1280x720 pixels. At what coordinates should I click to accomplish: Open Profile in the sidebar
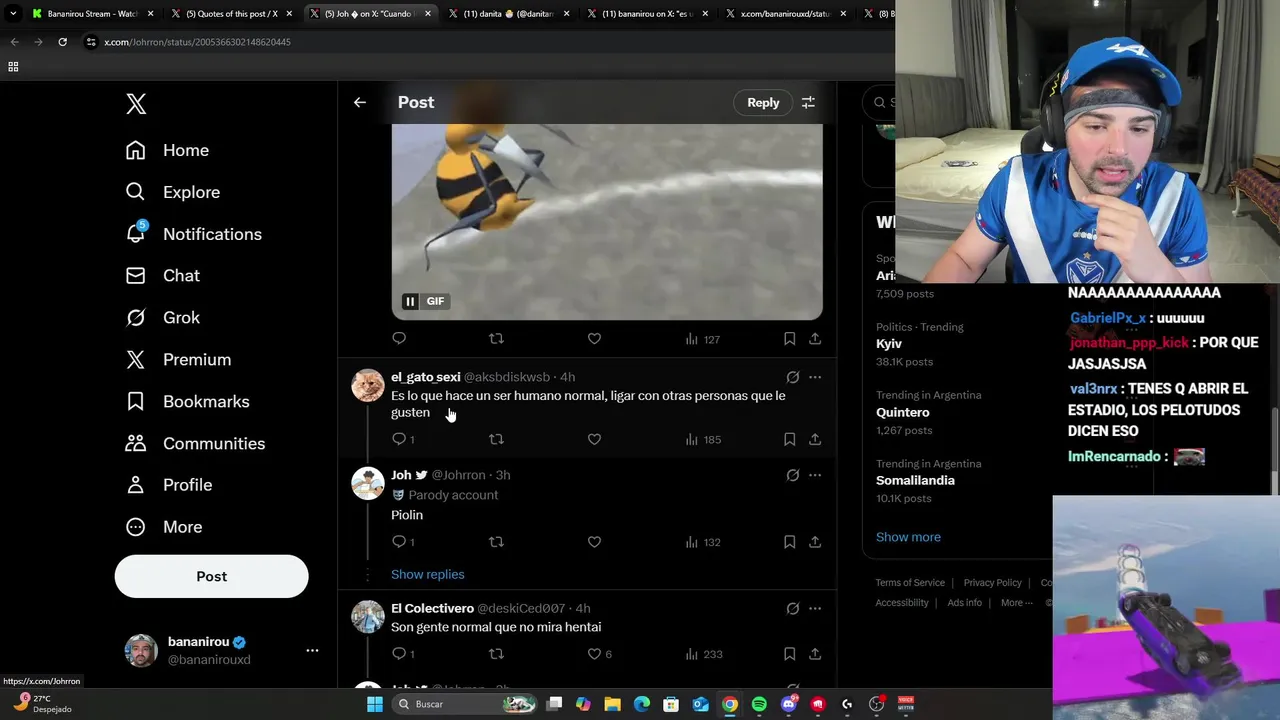coord(168,484)
